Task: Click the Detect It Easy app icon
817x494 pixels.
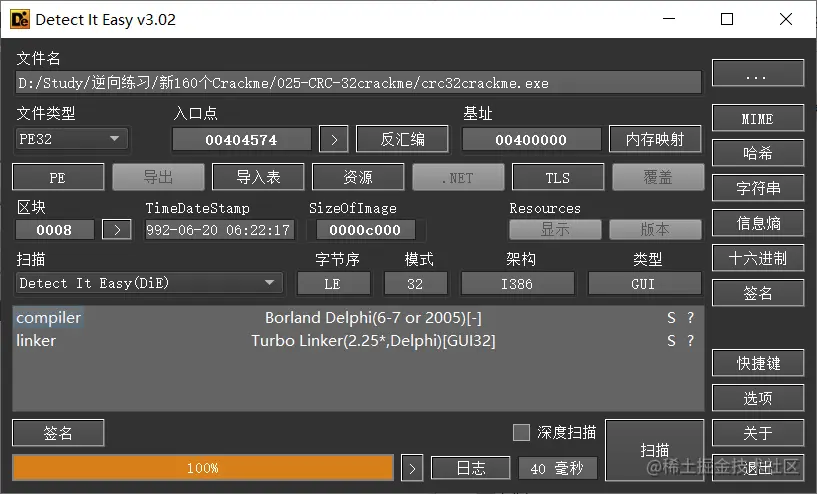Action: pyautogui.click(x=20, y=19)
